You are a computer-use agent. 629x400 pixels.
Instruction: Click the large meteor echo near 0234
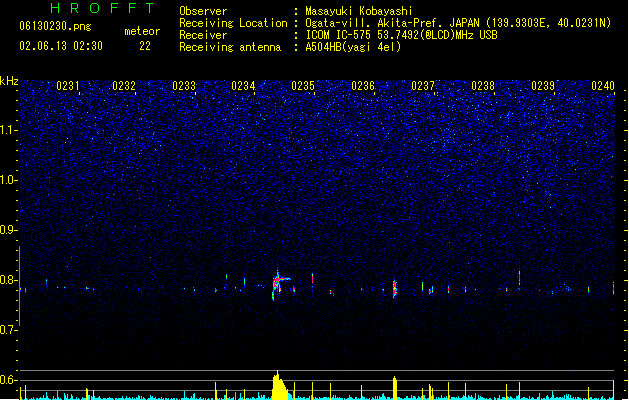tap(280, 283)
